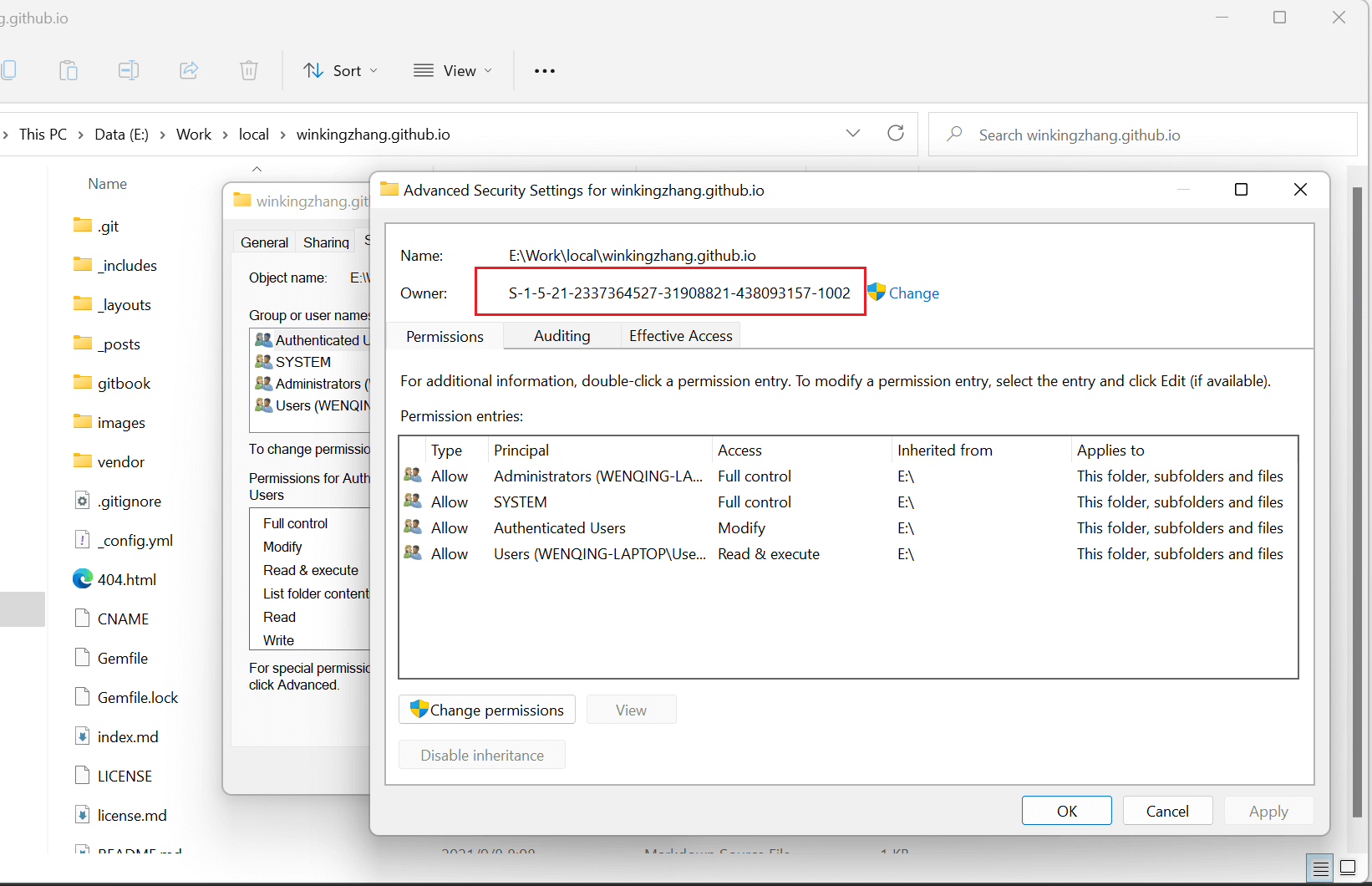Select the Administrators permission entry
Image resolution: width=1372 pixels, height=886 pixels.
point(848,476)
